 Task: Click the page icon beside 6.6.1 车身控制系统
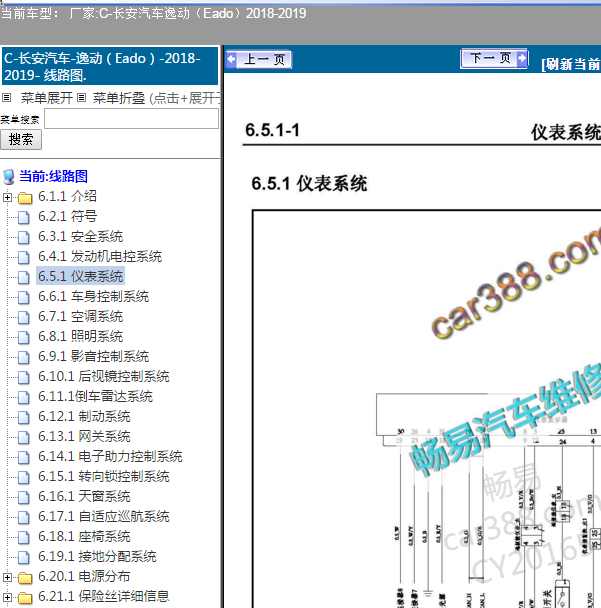[24, 297]
